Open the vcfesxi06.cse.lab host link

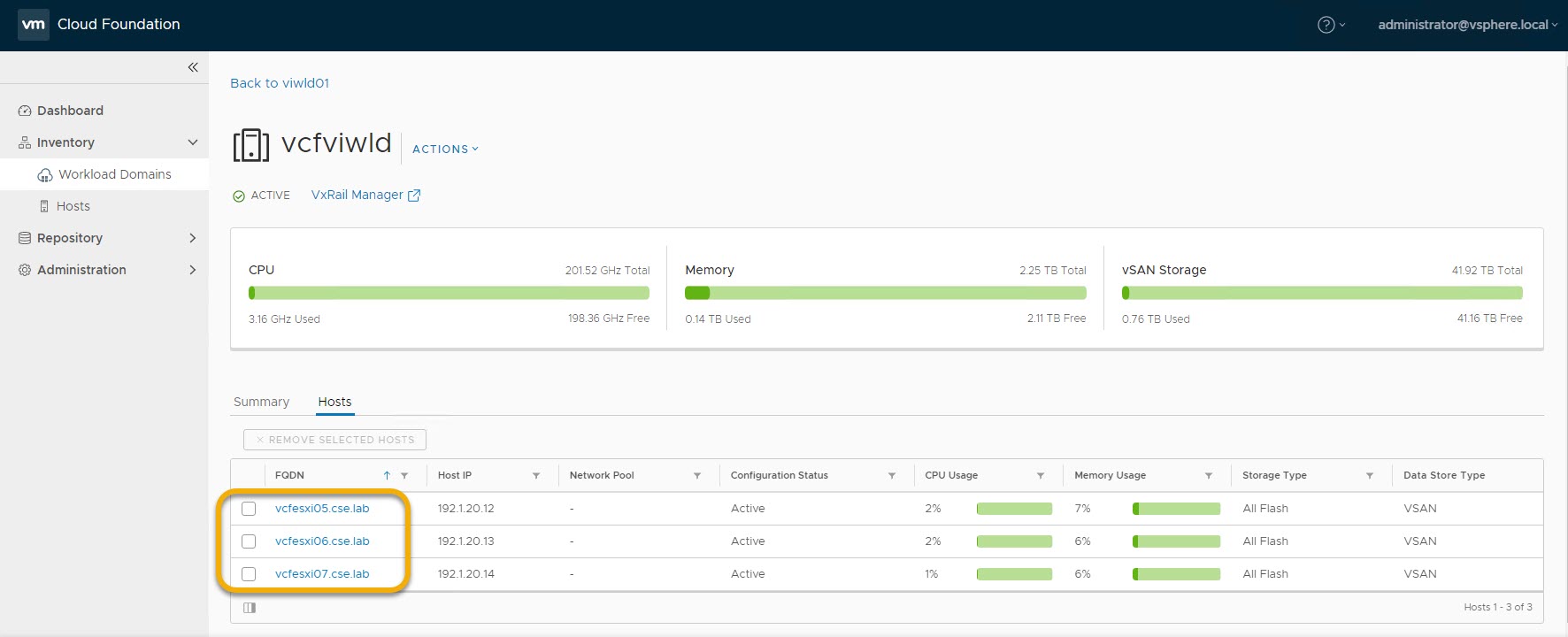click(x=322, y=541)
